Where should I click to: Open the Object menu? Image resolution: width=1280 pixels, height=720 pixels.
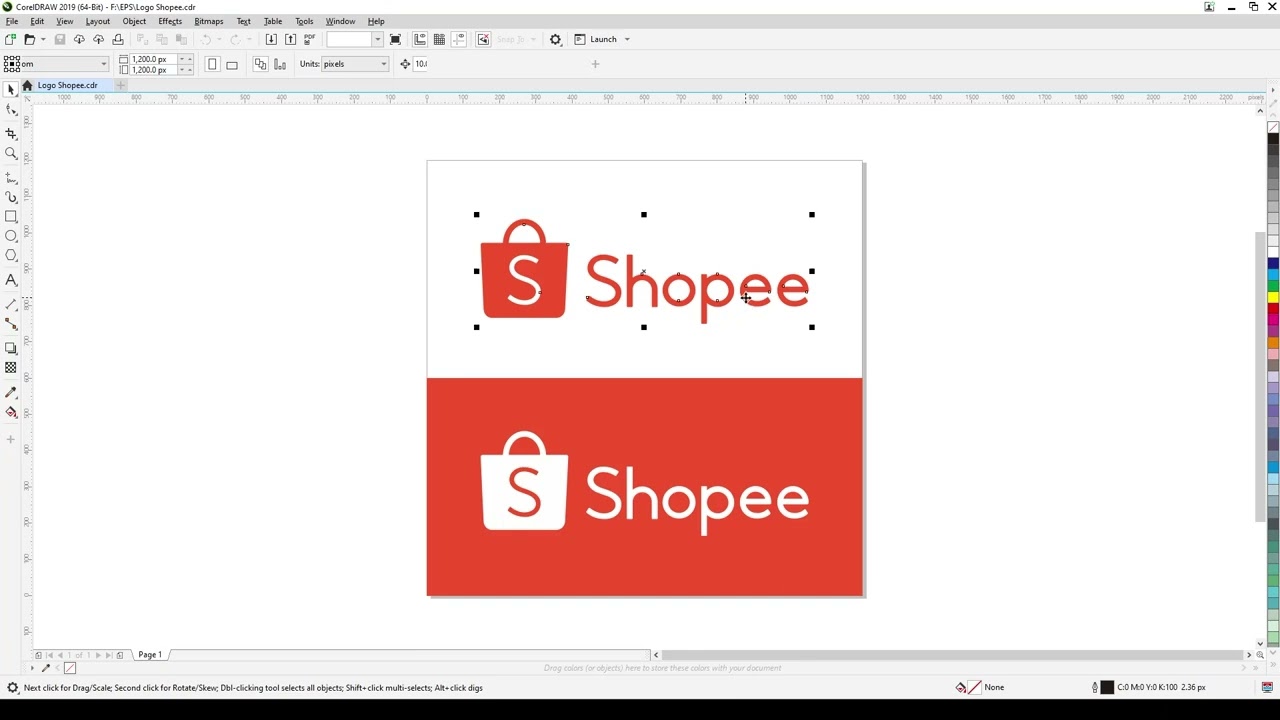click(134, 21)
